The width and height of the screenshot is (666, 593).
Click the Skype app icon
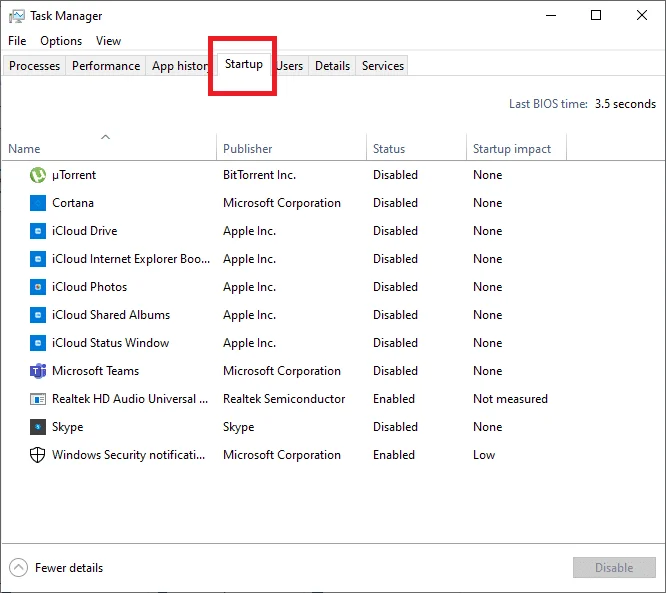point(38,427)
